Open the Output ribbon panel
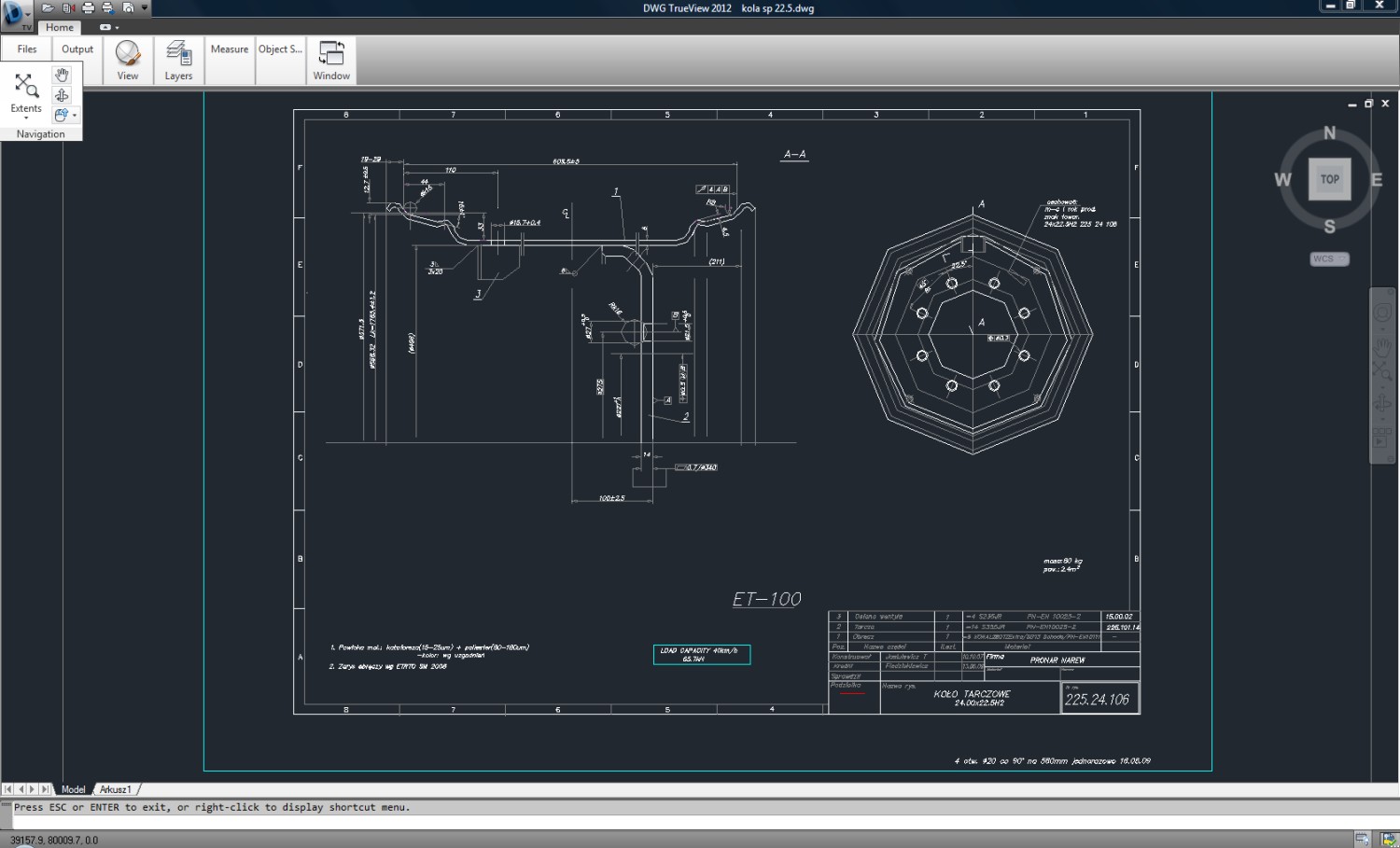The width and height of the screenshot is (1400, 848). point(77,49)
